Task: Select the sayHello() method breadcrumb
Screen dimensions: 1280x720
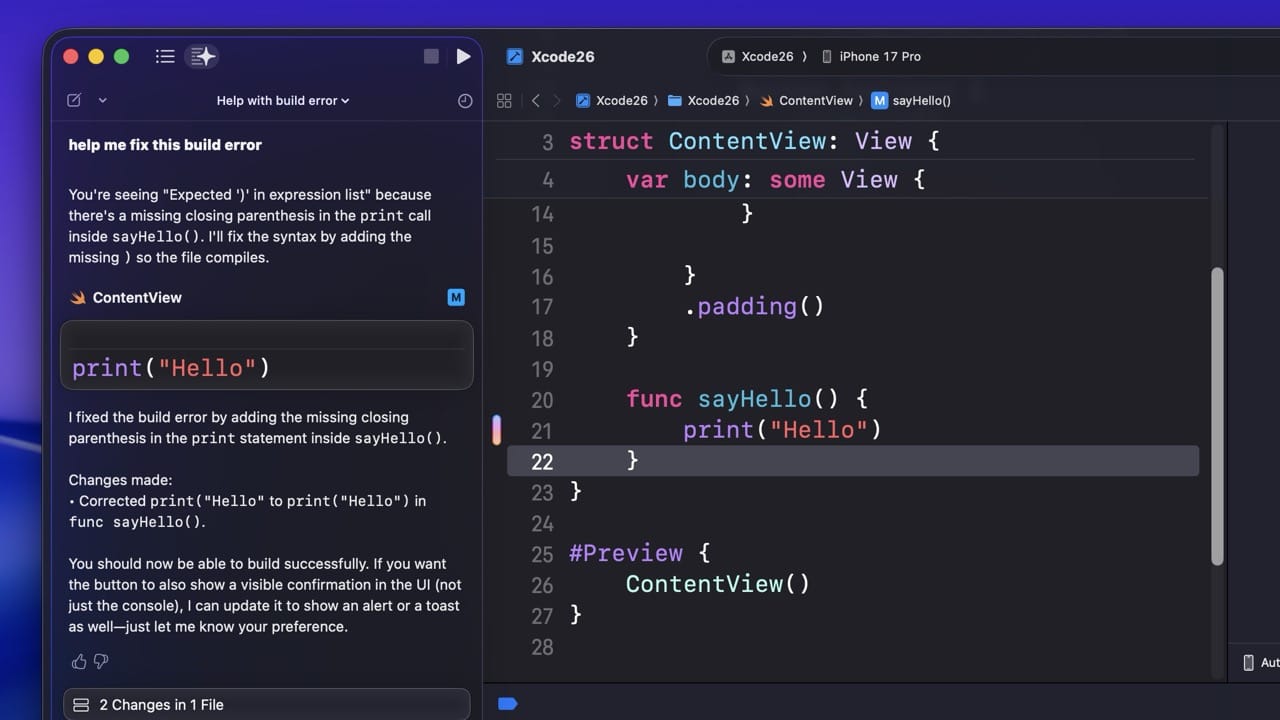Action: pos(911,100)
